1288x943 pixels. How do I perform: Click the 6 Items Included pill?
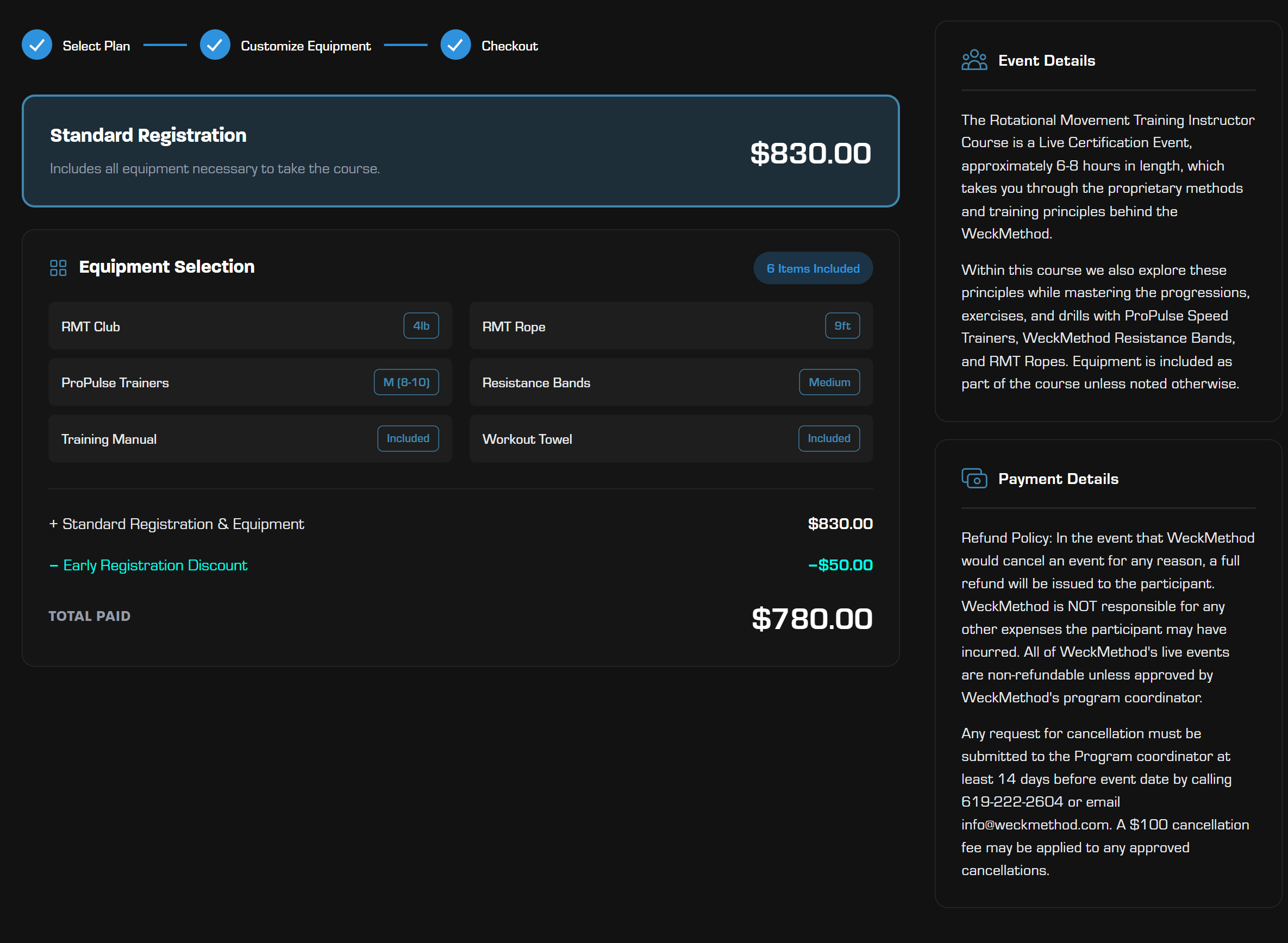tap(812, 268)
